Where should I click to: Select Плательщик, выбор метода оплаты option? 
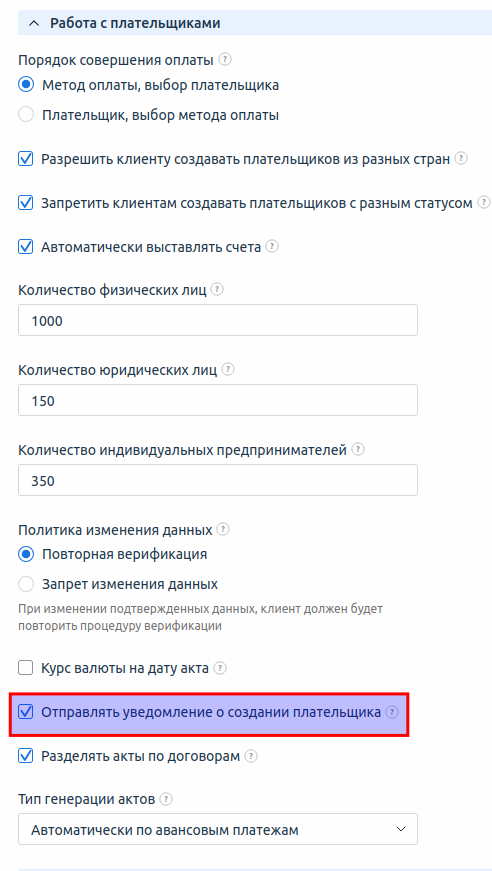pyautogui.click(x=26, y=115)
